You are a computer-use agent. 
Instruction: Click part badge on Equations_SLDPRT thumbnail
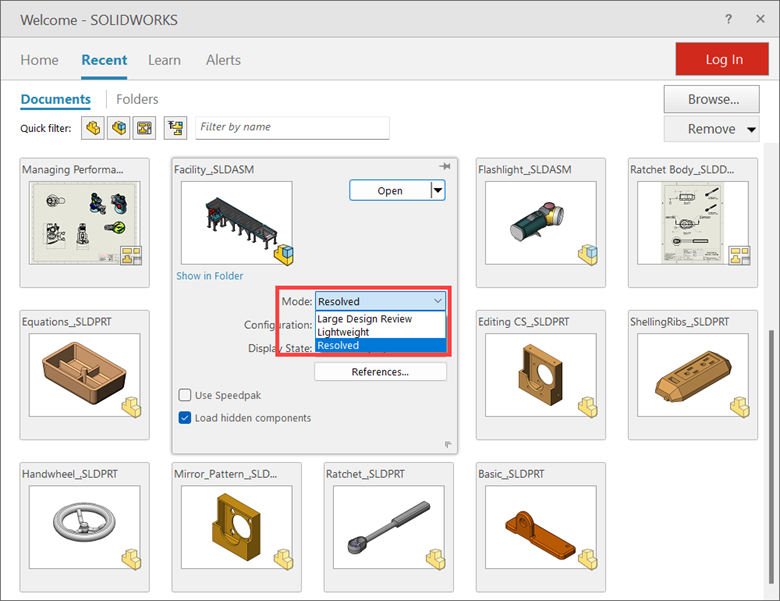tap(132, 407)
